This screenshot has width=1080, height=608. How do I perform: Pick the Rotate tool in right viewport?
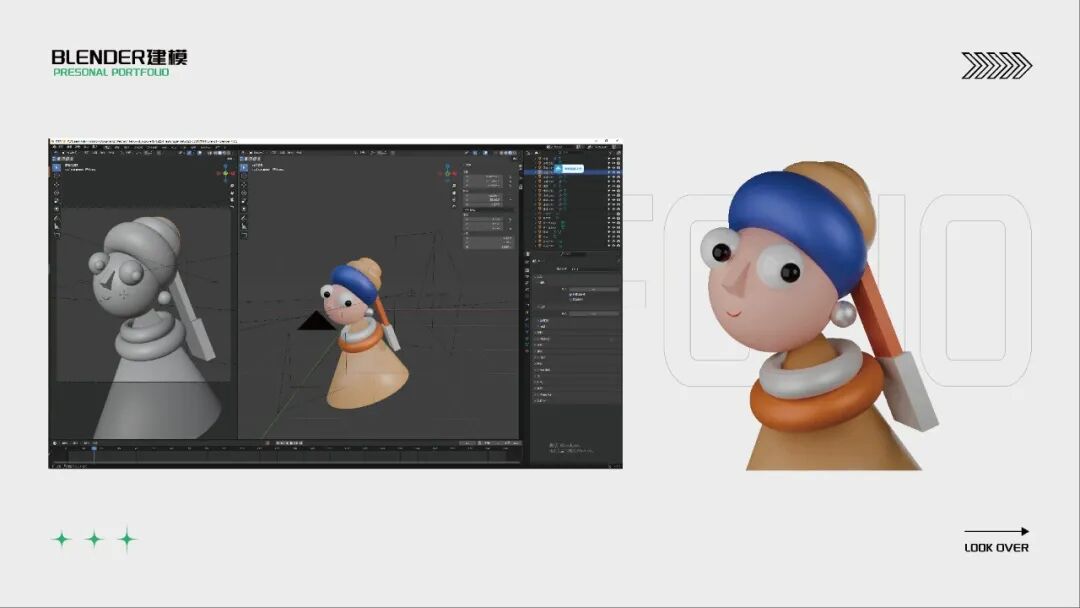(x=244, y=193)
